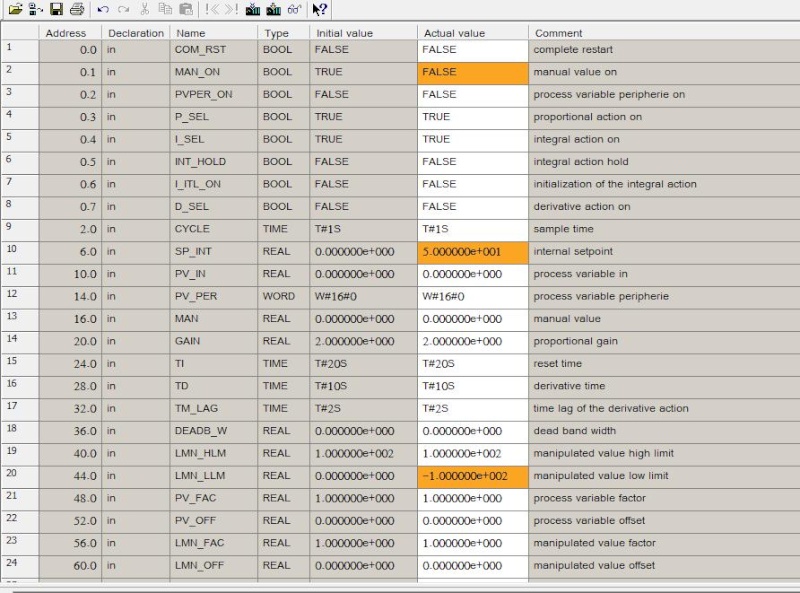The width and height of the screenshot is (800, 593).
Task: Click the Redo arrow icon
Action: click(x=123, y=9)
